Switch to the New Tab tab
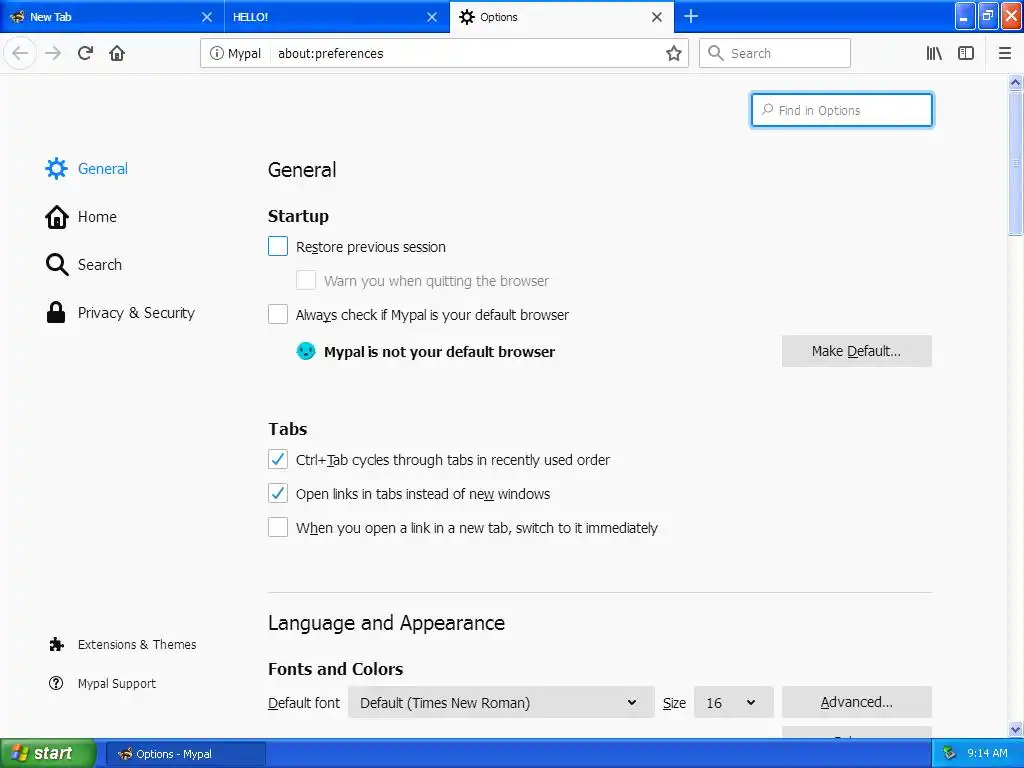This screenshot has height=768, width=1024. 112,17
